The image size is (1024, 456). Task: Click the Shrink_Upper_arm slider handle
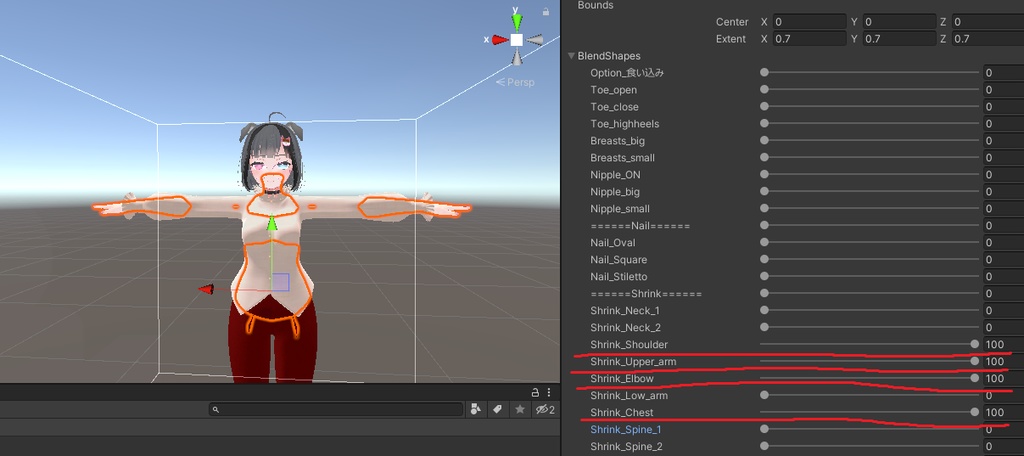[x=975, y=361]
